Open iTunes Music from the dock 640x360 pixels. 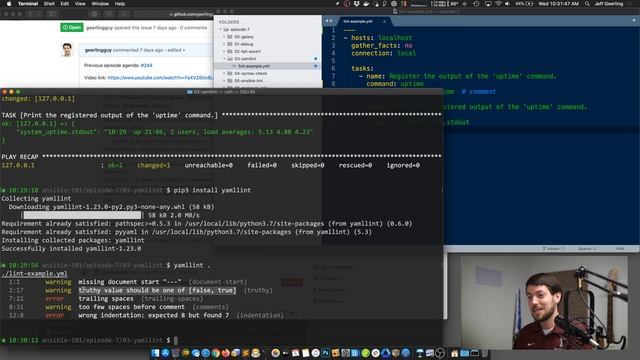(316, 353)
